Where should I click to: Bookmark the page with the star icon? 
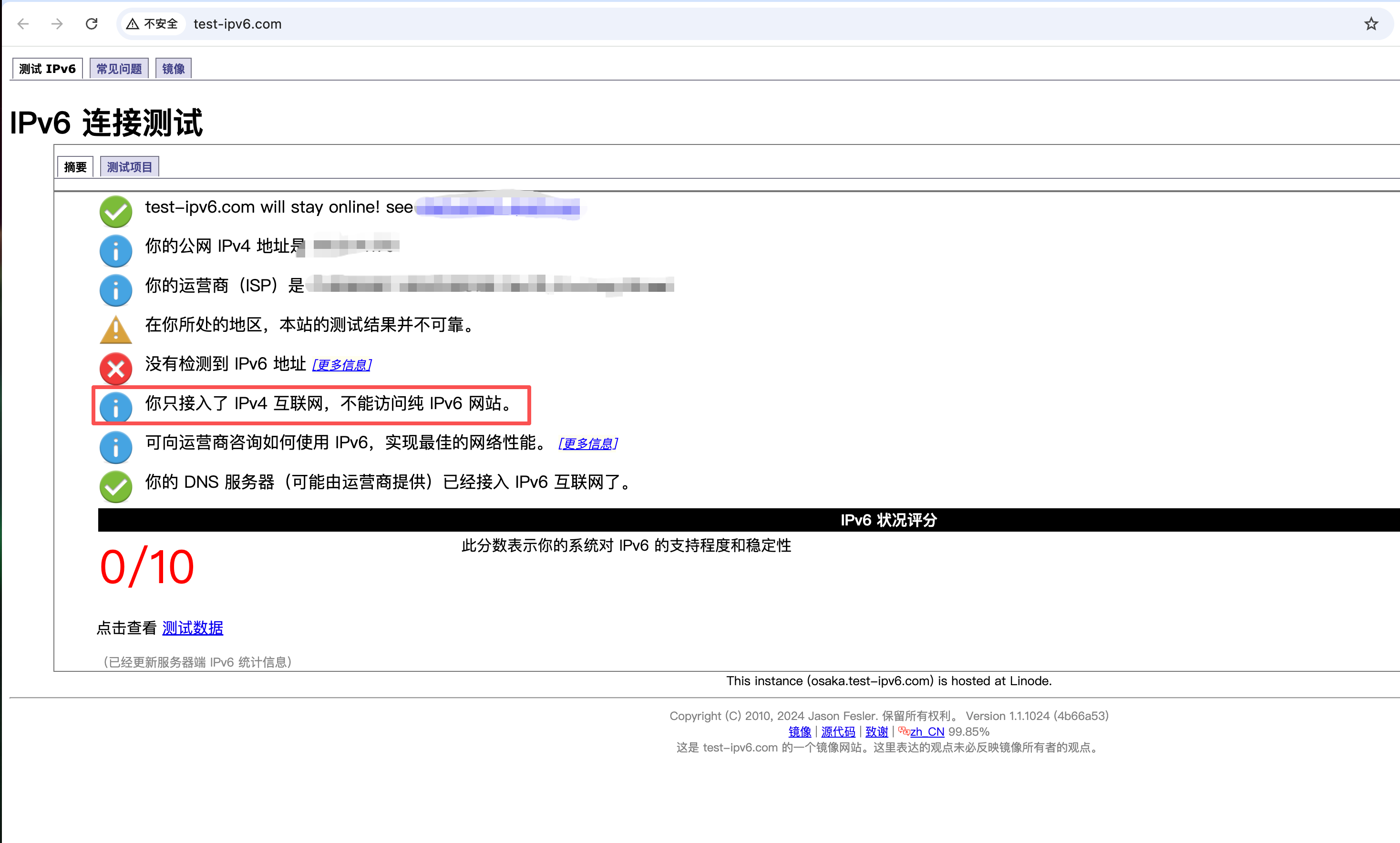point(1371,24)
